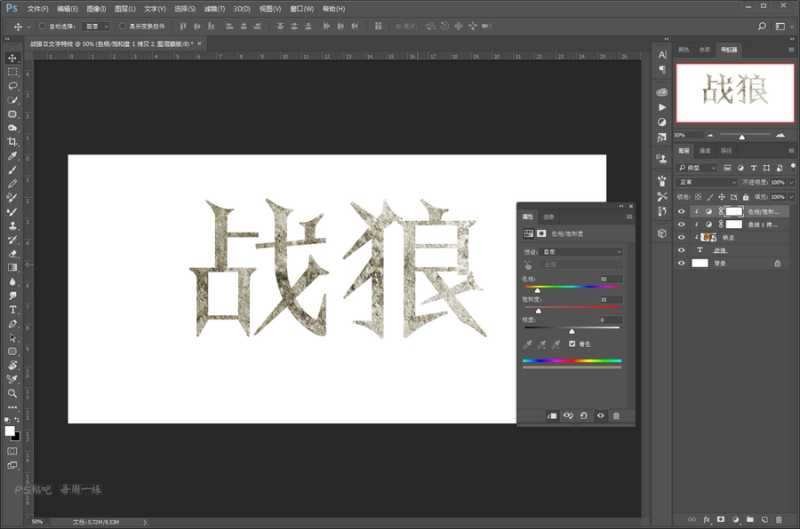The height and width of the screenshot is (529, 800).
Task: Select the Crop tool
Action: click(13, 142)
